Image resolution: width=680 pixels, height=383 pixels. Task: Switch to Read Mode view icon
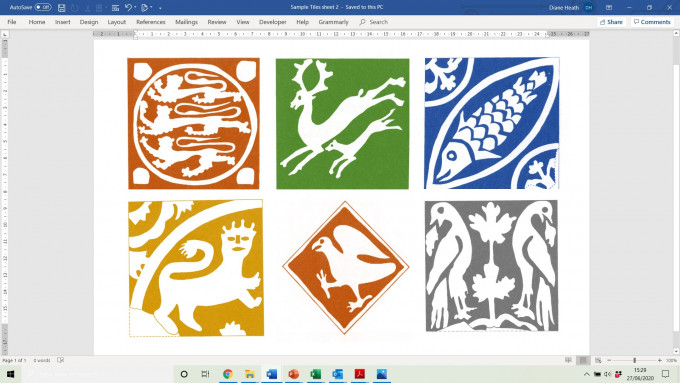coord(568,360)
